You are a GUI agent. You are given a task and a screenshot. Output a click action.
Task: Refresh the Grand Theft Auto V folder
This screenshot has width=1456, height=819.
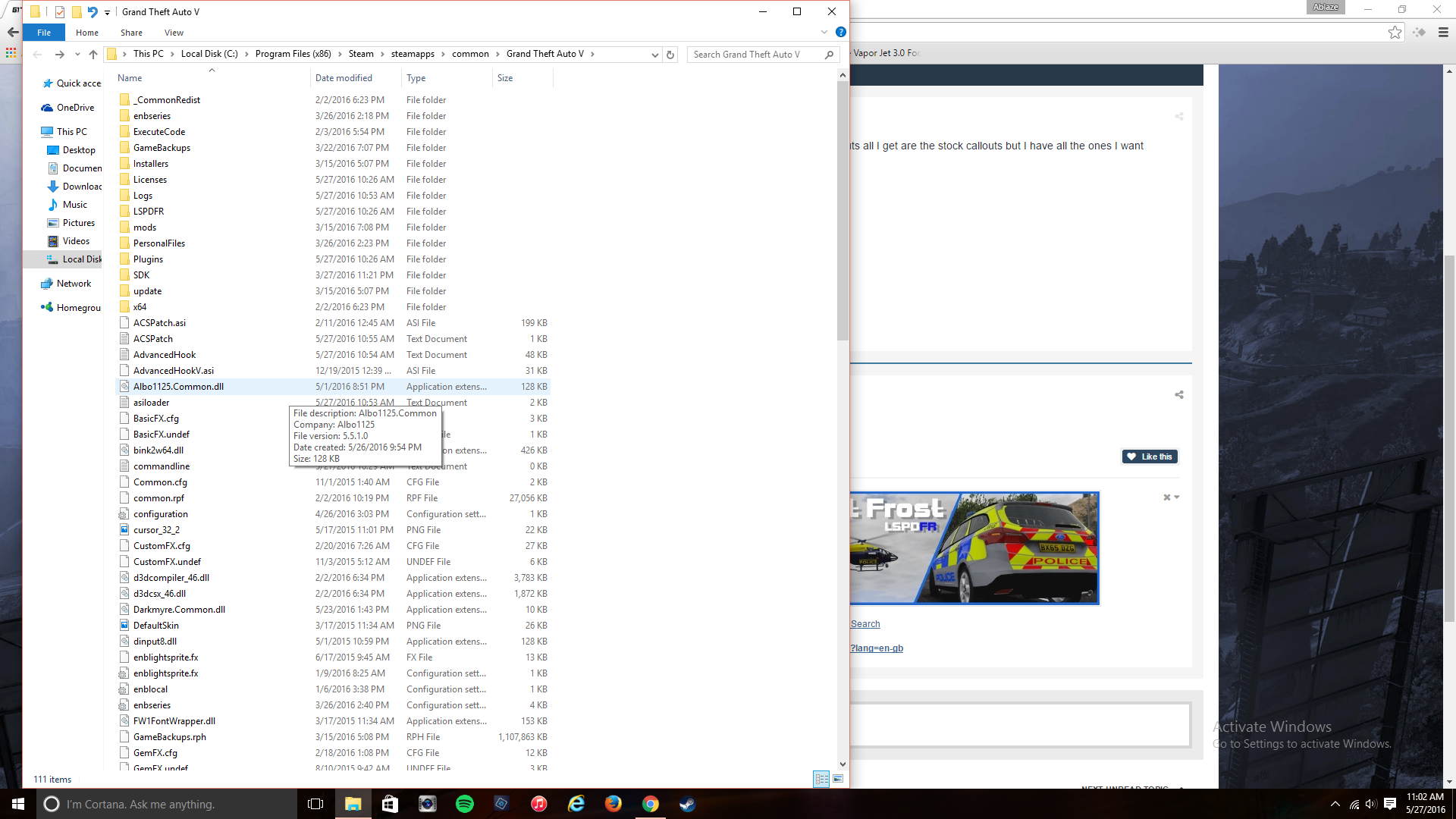point(670,55)
